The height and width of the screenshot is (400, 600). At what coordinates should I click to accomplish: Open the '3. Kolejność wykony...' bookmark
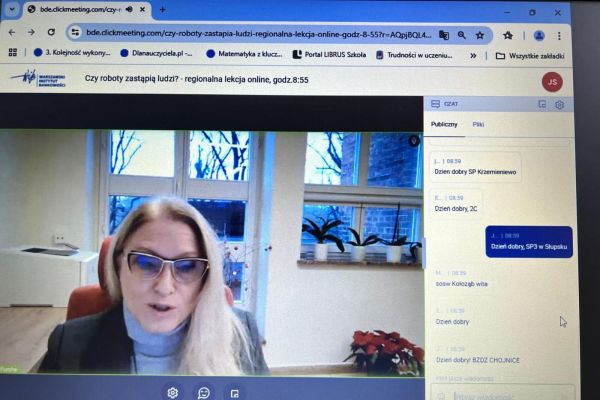(x=72, y=52)
